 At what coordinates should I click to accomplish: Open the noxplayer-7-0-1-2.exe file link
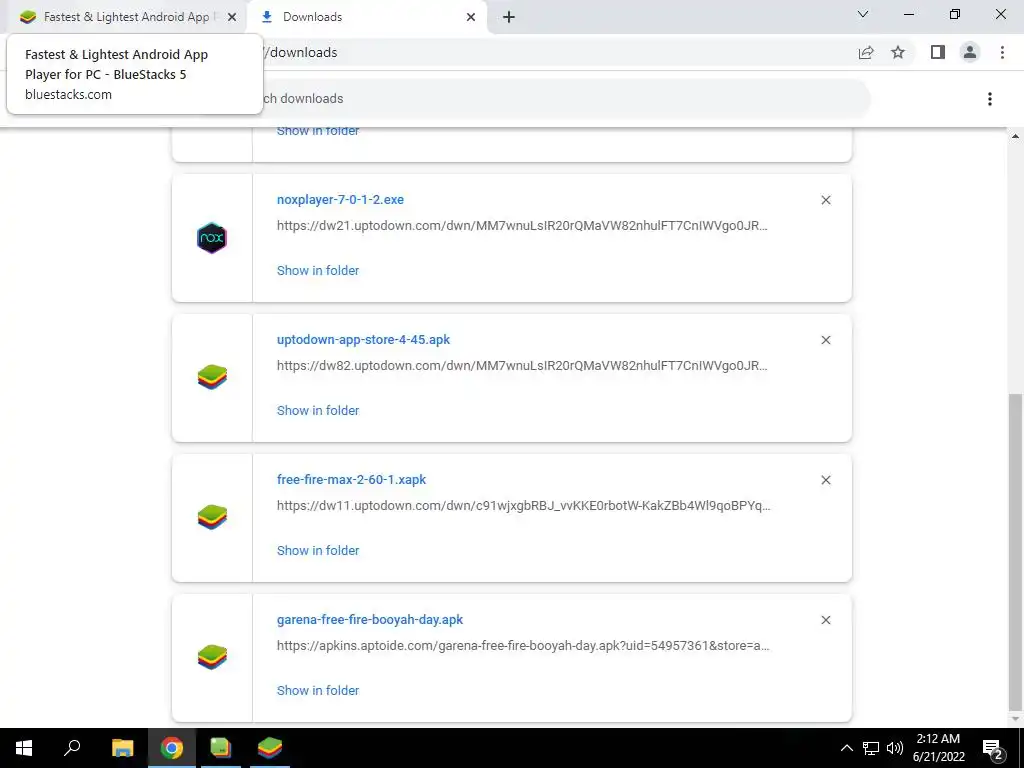tap(340, 199)
